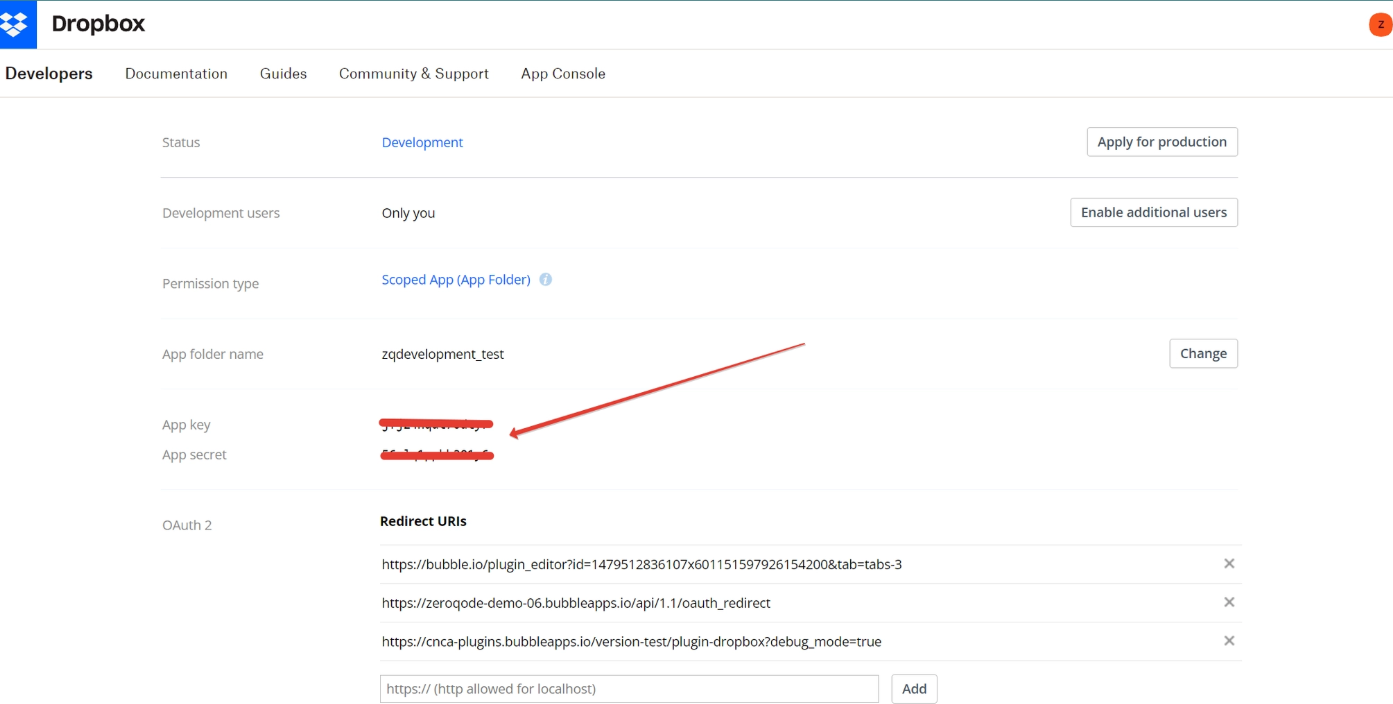This screenshot has width=1393, height=704.
Task: Click Enable additional users button
Action: click(x=1154, y=212)
